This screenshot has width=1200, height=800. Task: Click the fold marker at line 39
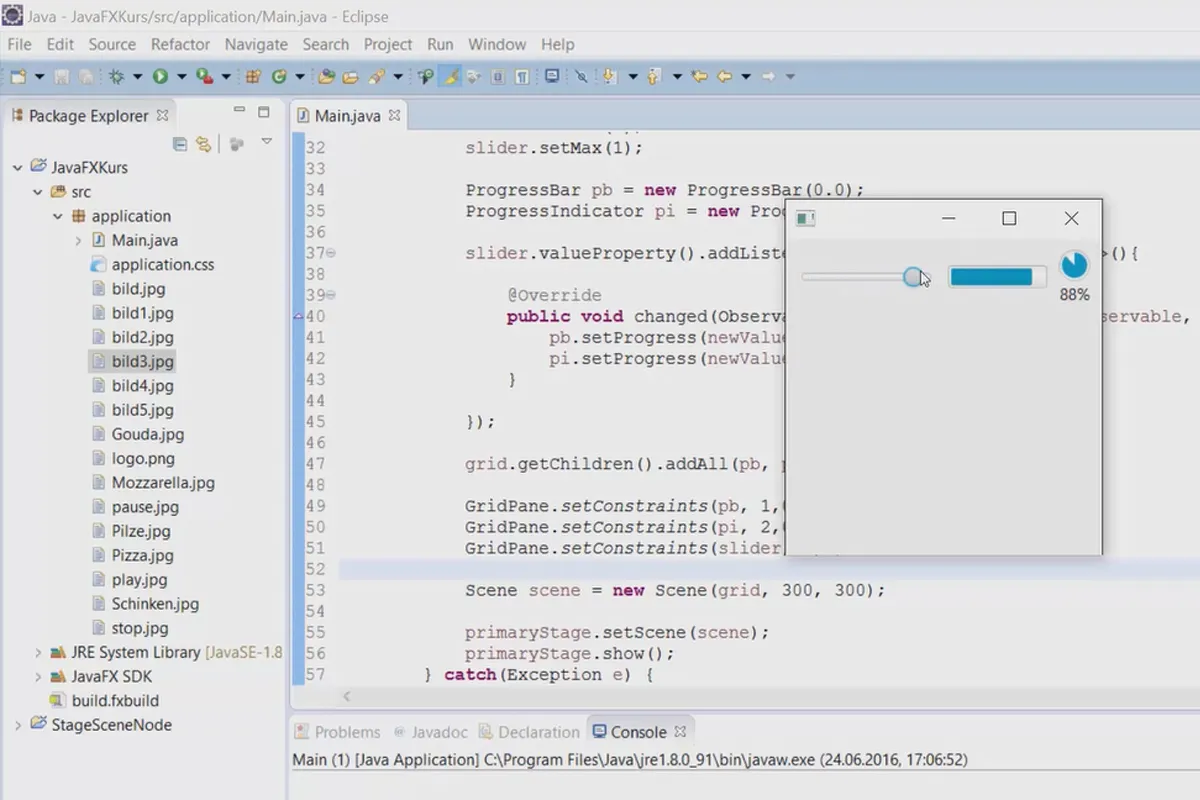331,296
